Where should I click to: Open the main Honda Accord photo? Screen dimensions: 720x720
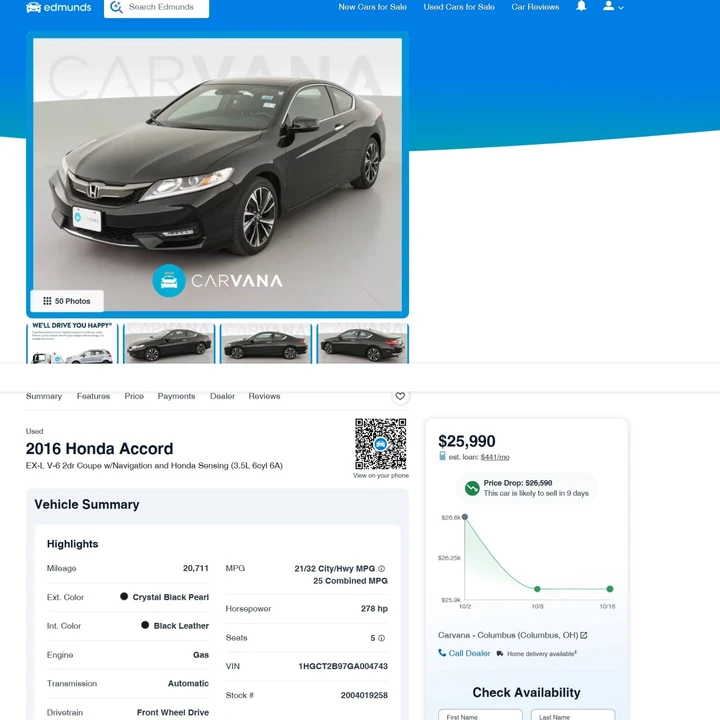coord(217,174)
